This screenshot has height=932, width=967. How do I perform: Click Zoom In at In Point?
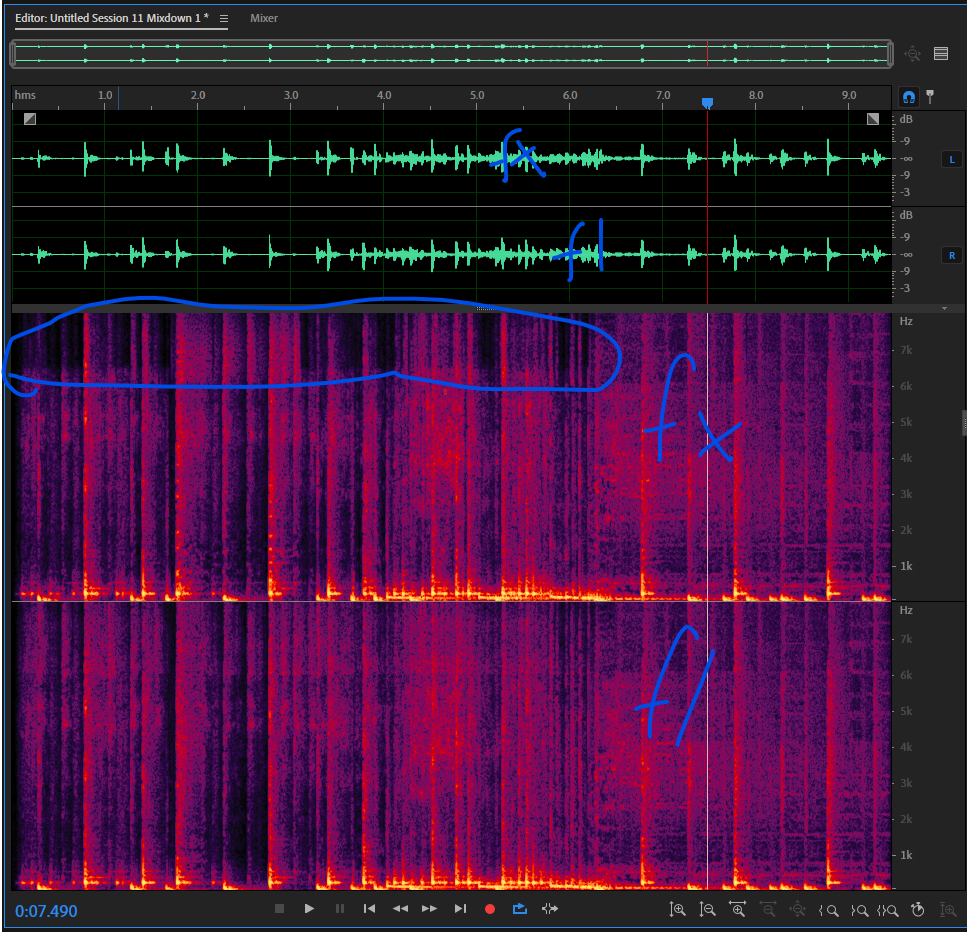coord(828,909)
